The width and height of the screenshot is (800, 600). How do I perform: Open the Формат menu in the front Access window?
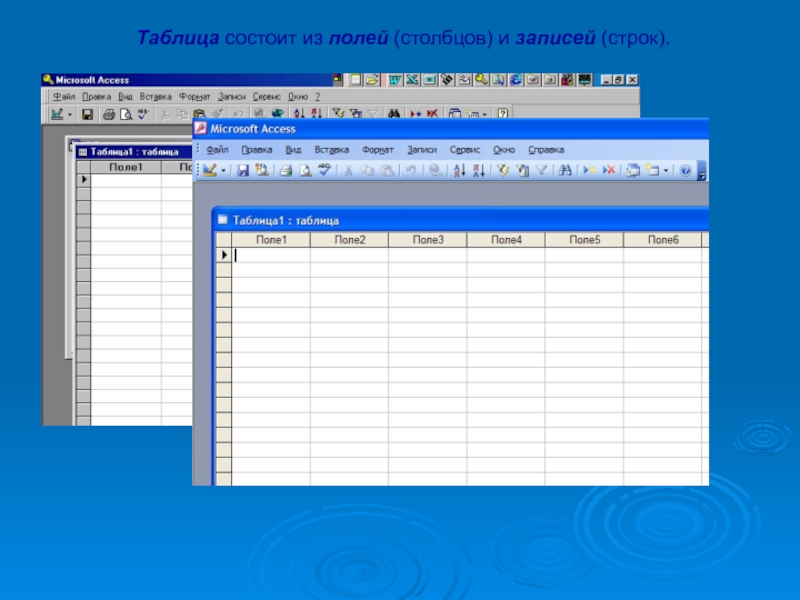pyautogui.click(x=378, y=149)
